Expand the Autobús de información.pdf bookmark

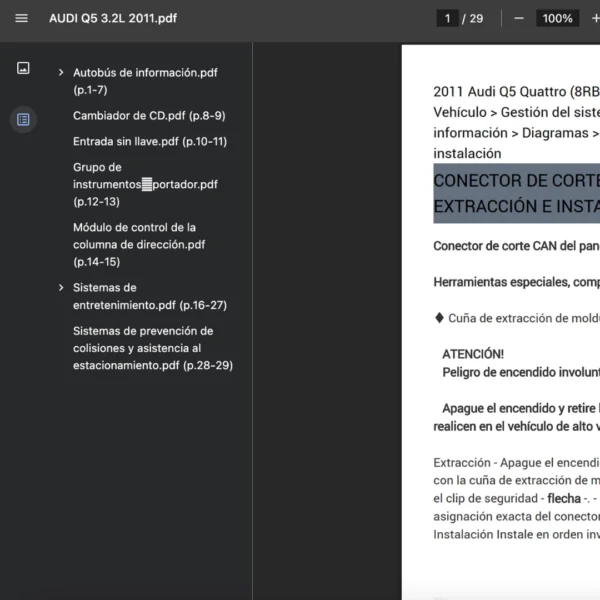point(61,72)
